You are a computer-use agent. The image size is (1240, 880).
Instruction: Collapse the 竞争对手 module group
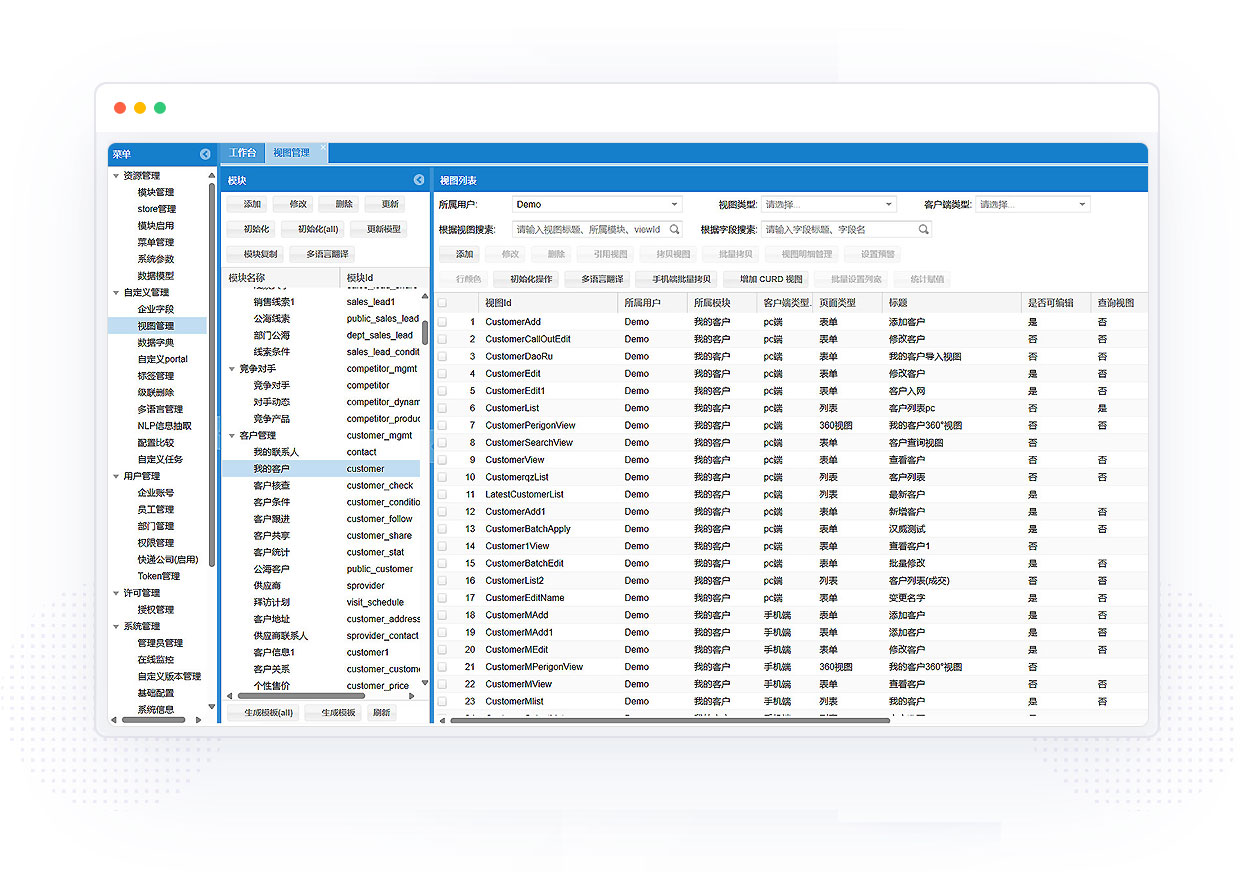pos(232,368)
